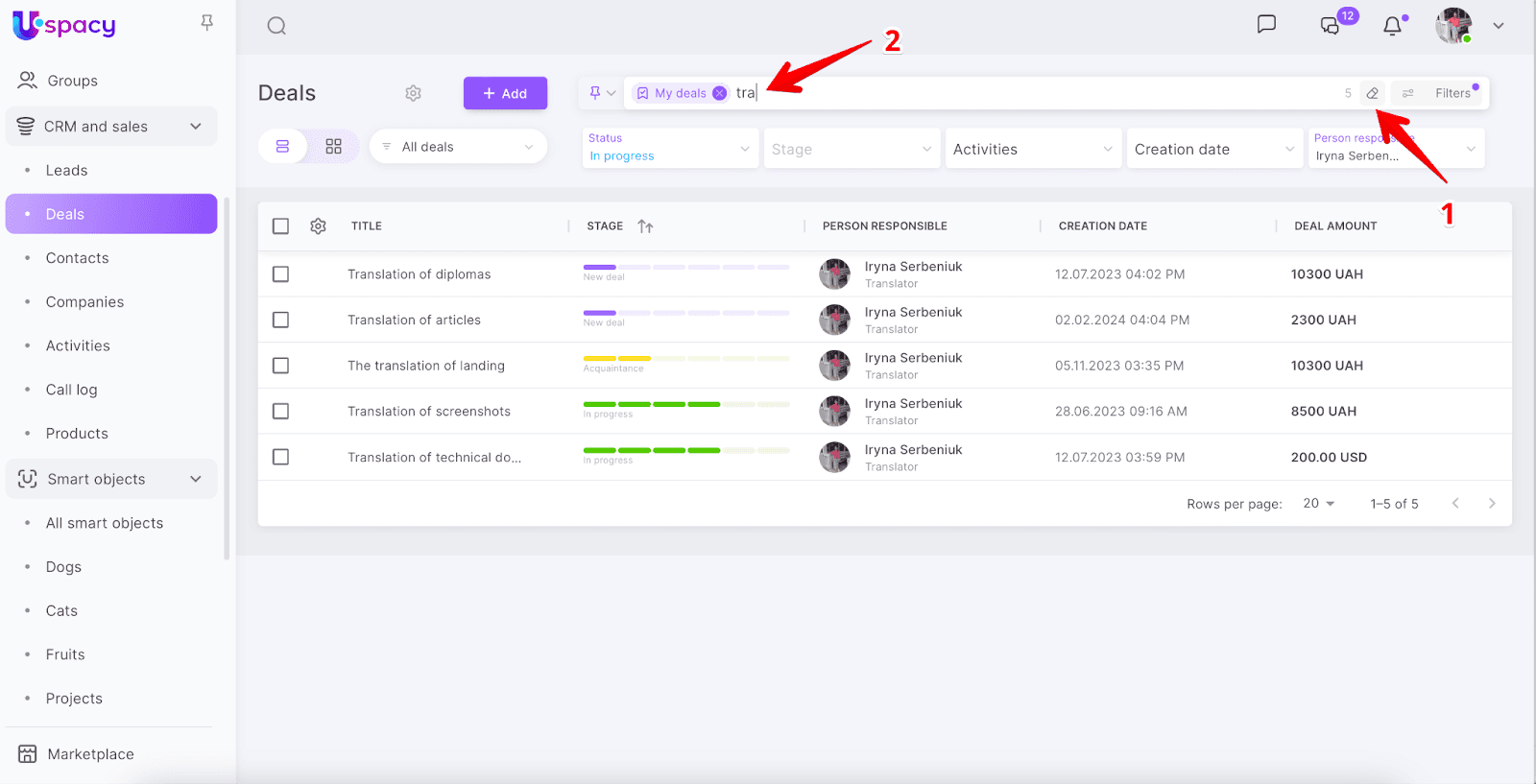Select the Translation of screenshots checkbox

point(280,412)
